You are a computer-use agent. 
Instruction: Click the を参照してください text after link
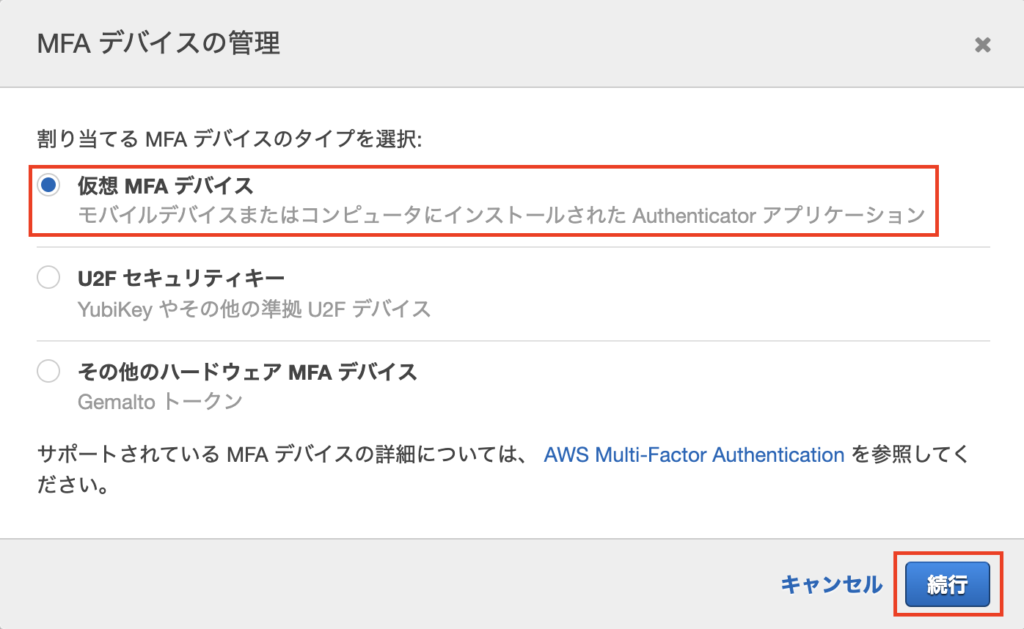coord(908,455)
